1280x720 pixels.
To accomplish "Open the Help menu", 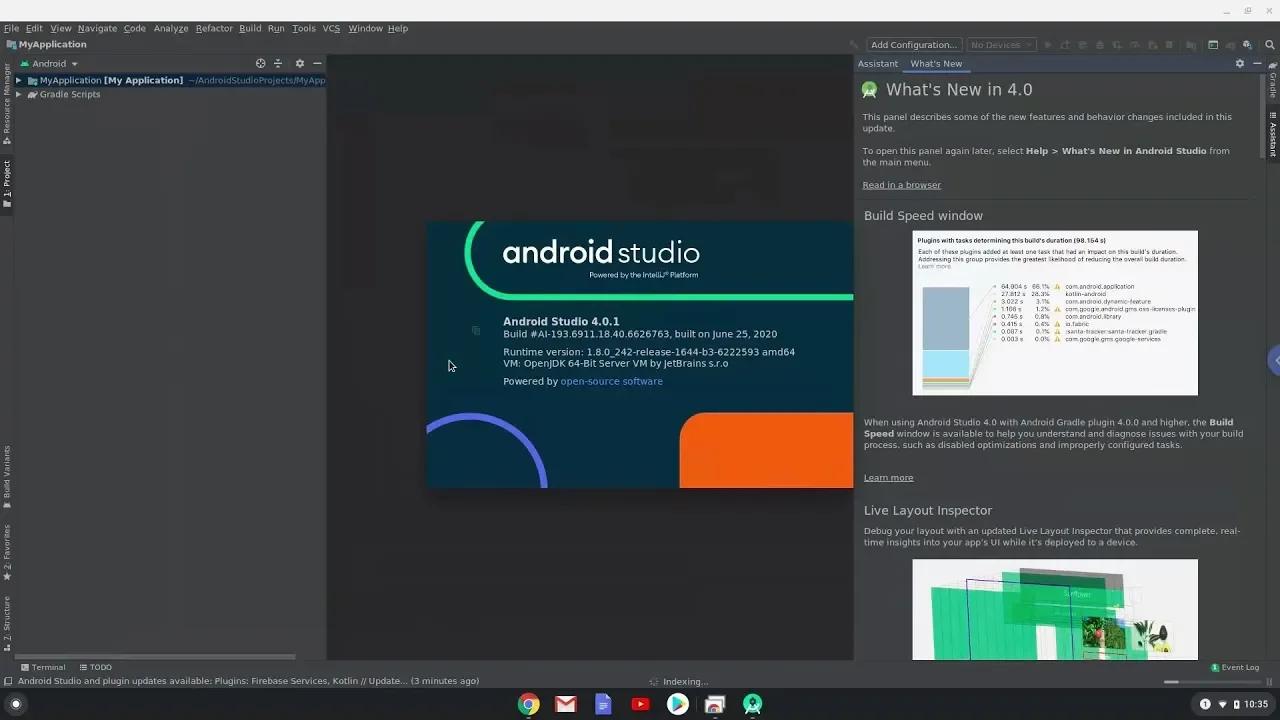I will (398, 28).
